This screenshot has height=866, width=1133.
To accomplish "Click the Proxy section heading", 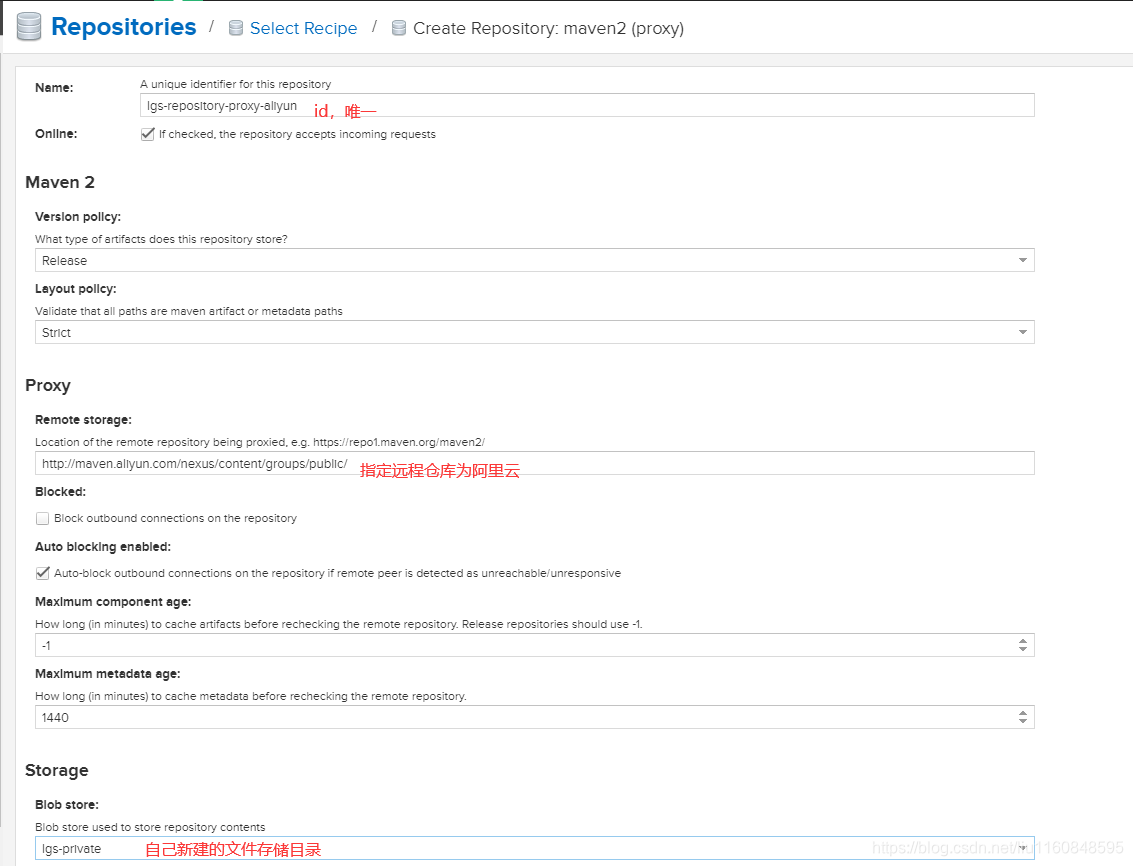I will click(48, 385).
